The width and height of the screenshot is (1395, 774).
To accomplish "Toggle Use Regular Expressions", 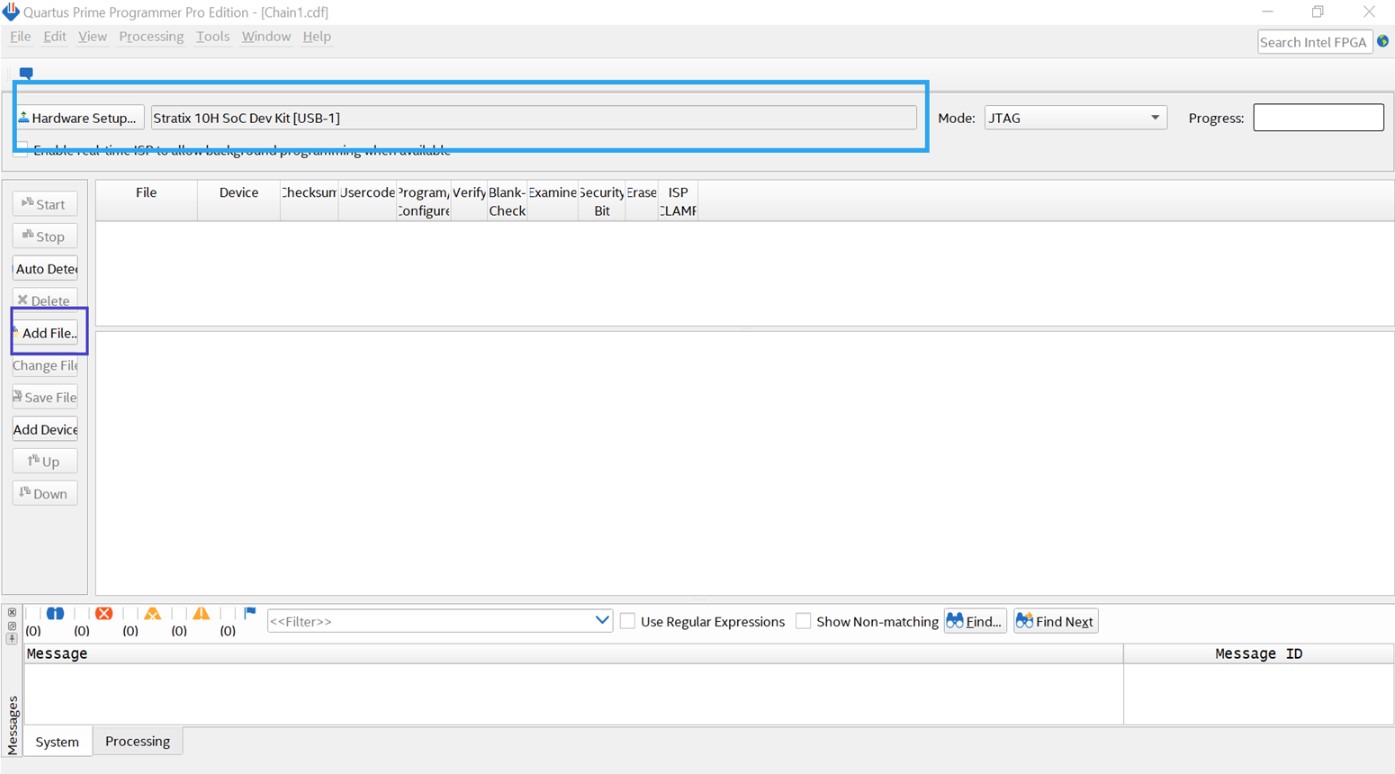I will (628, 621).
